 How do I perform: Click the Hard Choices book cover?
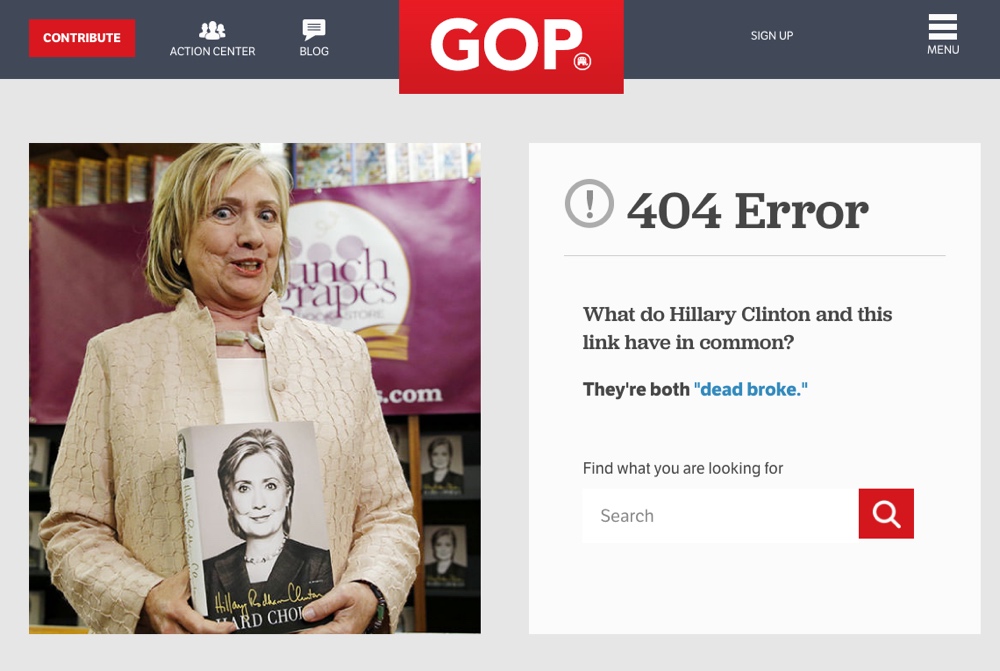tap(258, 526)
